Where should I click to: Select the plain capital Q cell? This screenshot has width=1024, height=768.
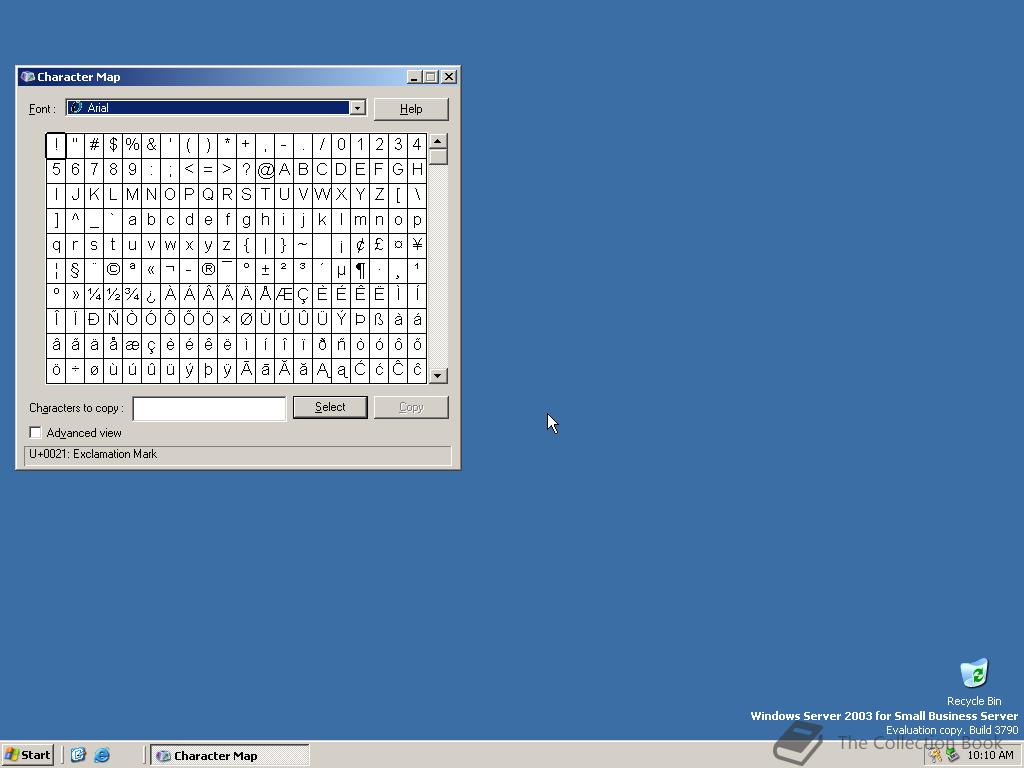click(208, 195)
